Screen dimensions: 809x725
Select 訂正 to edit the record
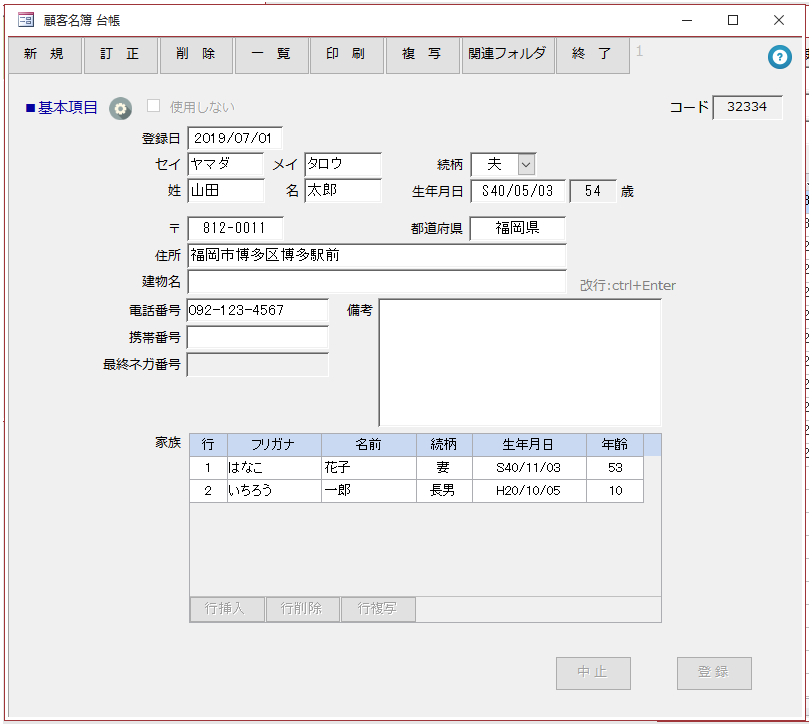120,56
